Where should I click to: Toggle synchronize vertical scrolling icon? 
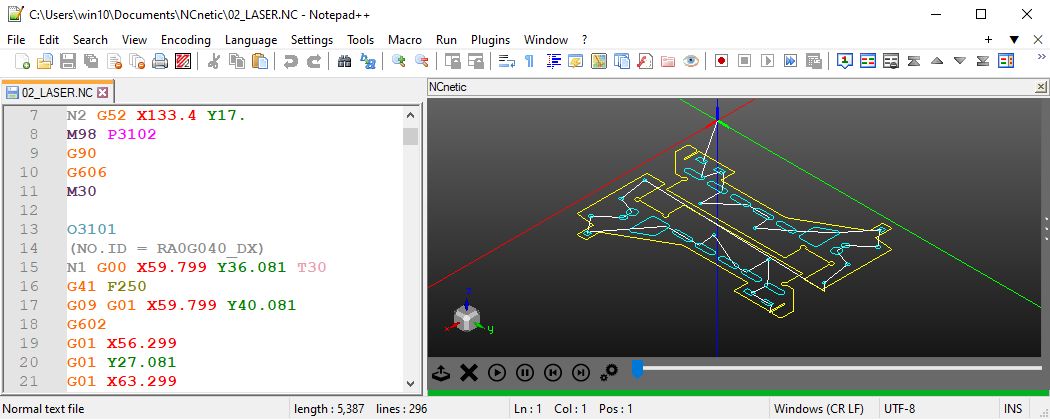point(453,62)
